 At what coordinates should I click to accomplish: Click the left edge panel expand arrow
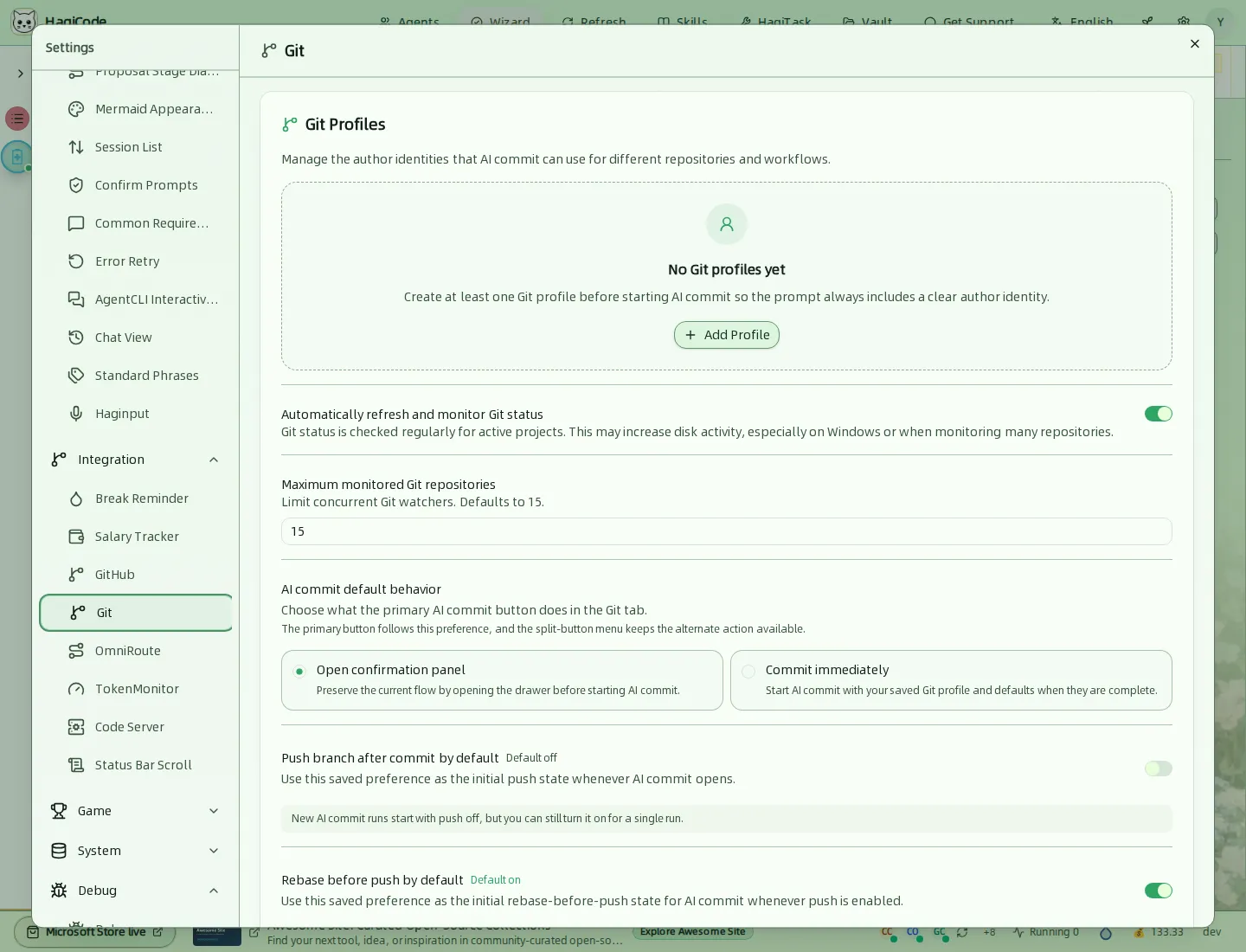[x=20, y=74]
